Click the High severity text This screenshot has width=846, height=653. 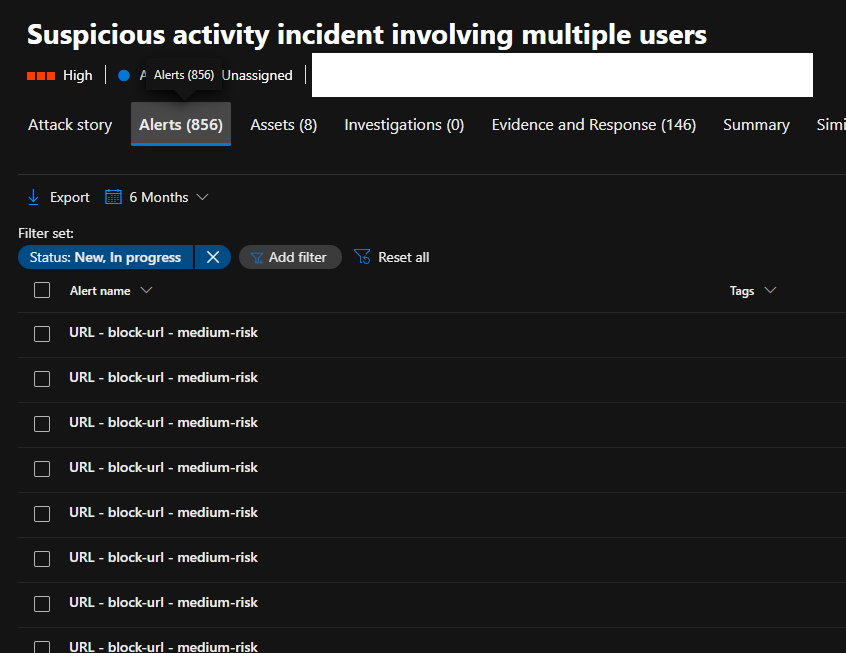(x=78, y=76)
